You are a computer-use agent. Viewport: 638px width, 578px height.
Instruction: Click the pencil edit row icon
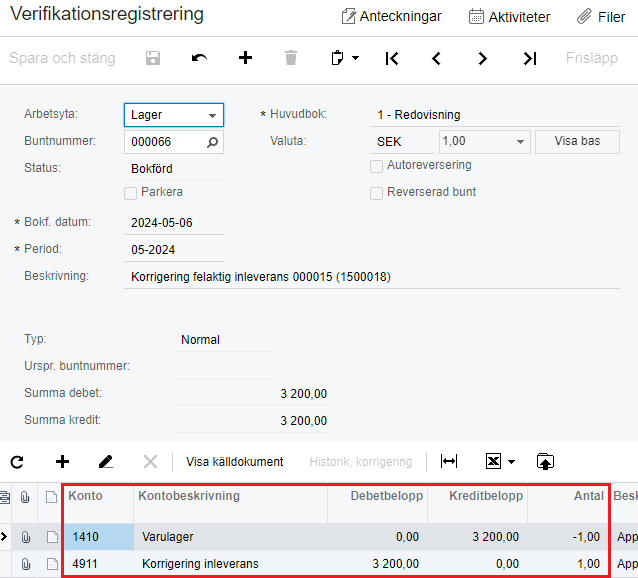coord(106,462)
